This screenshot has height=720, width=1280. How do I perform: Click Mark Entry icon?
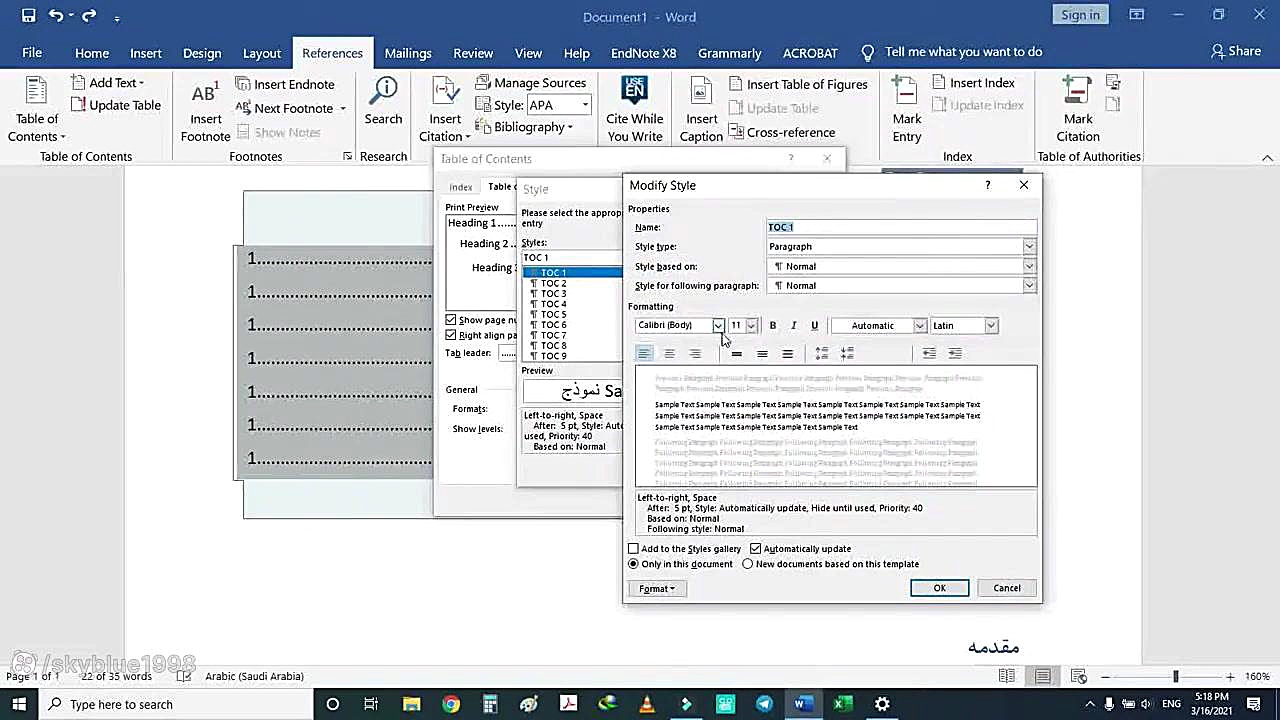coord(907,92)
